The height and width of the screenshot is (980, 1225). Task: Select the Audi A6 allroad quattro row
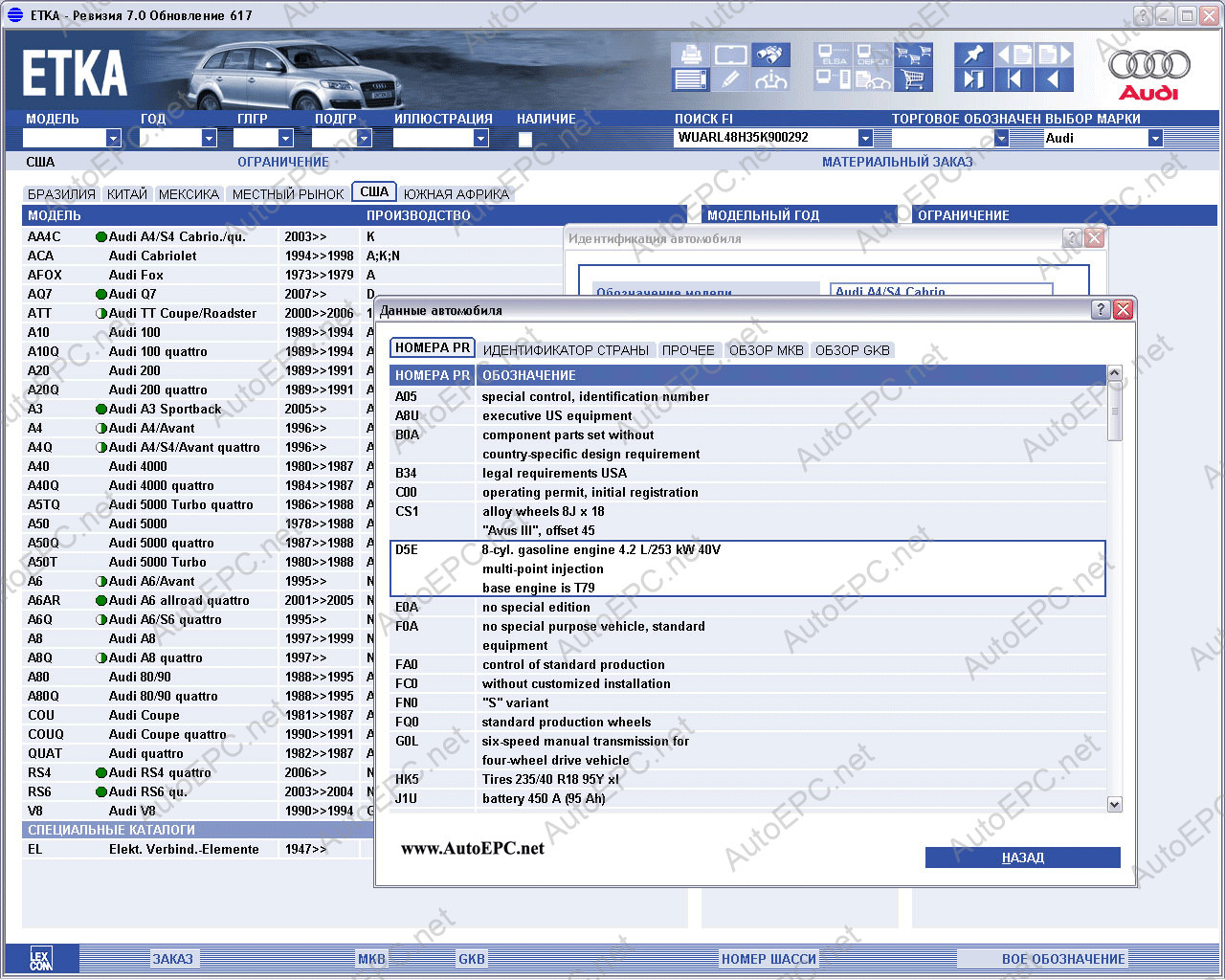tap(196, 600)
